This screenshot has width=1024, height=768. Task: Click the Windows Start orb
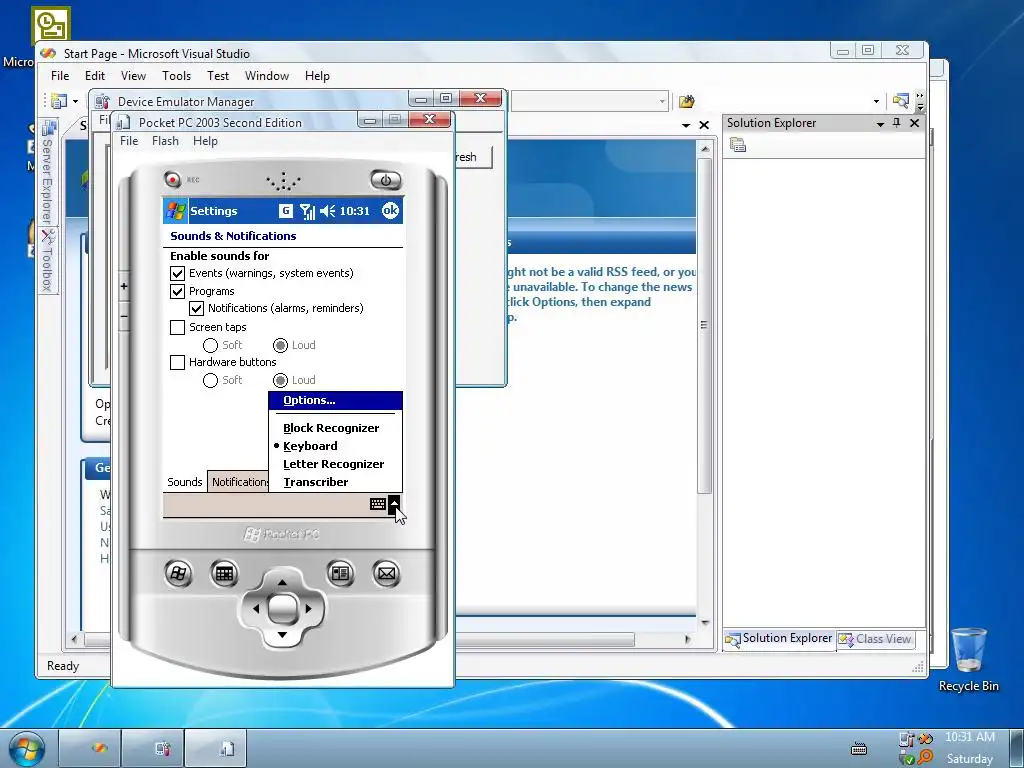point(26,749)
